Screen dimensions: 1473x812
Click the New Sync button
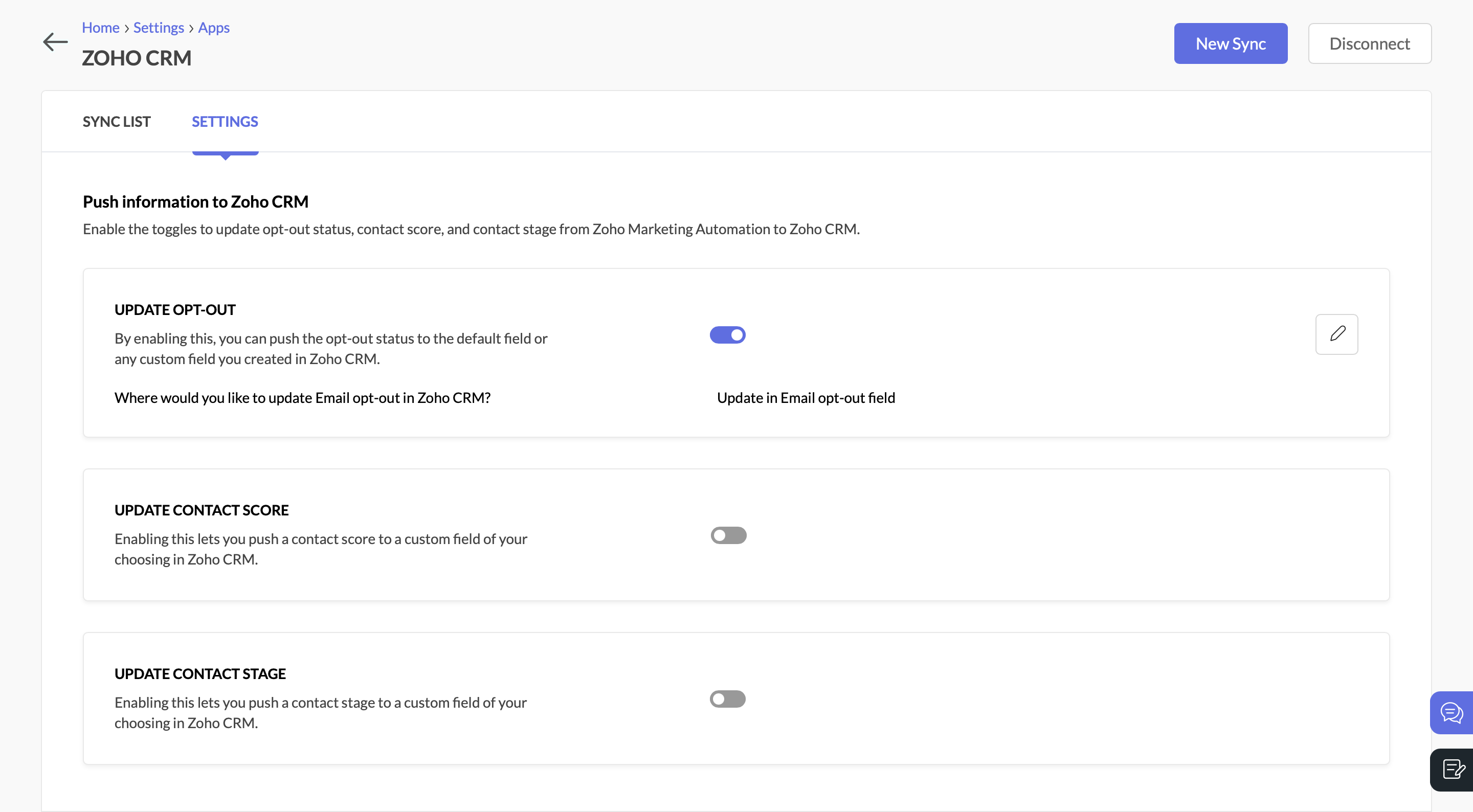click(1231, 43)
